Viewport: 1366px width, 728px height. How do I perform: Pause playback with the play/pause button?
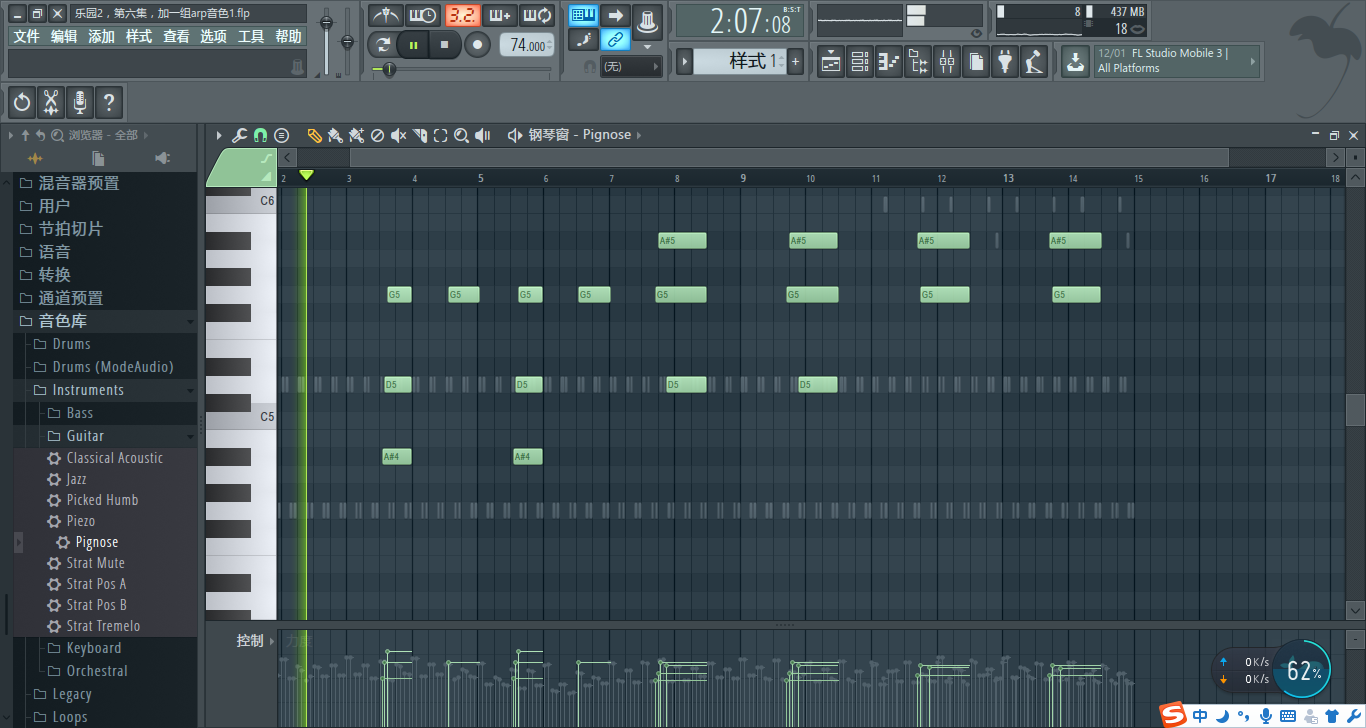(413, 44)
